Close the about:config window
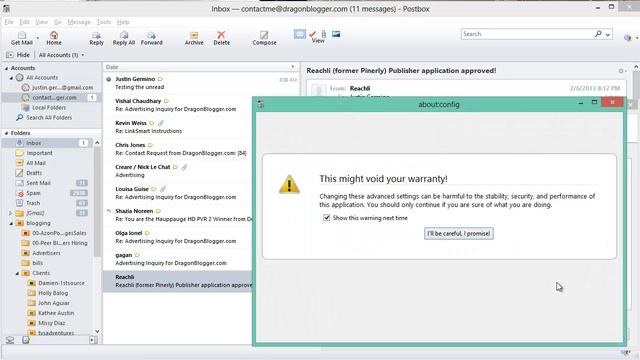Screen dimensions: 640x360 coord(612,102)
